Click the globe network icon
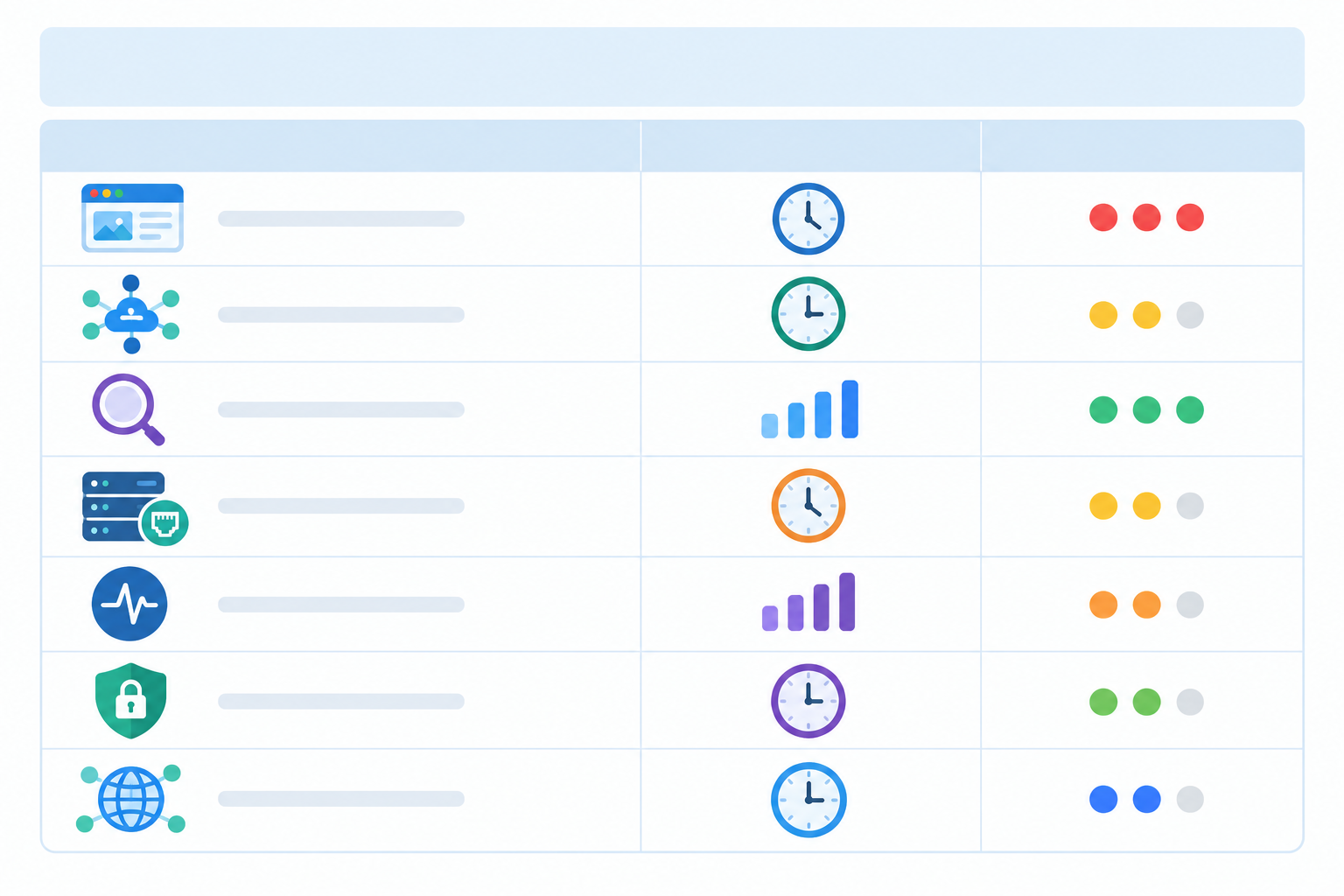This screenshot has height=896, width=1344. [x=130, y=798]
